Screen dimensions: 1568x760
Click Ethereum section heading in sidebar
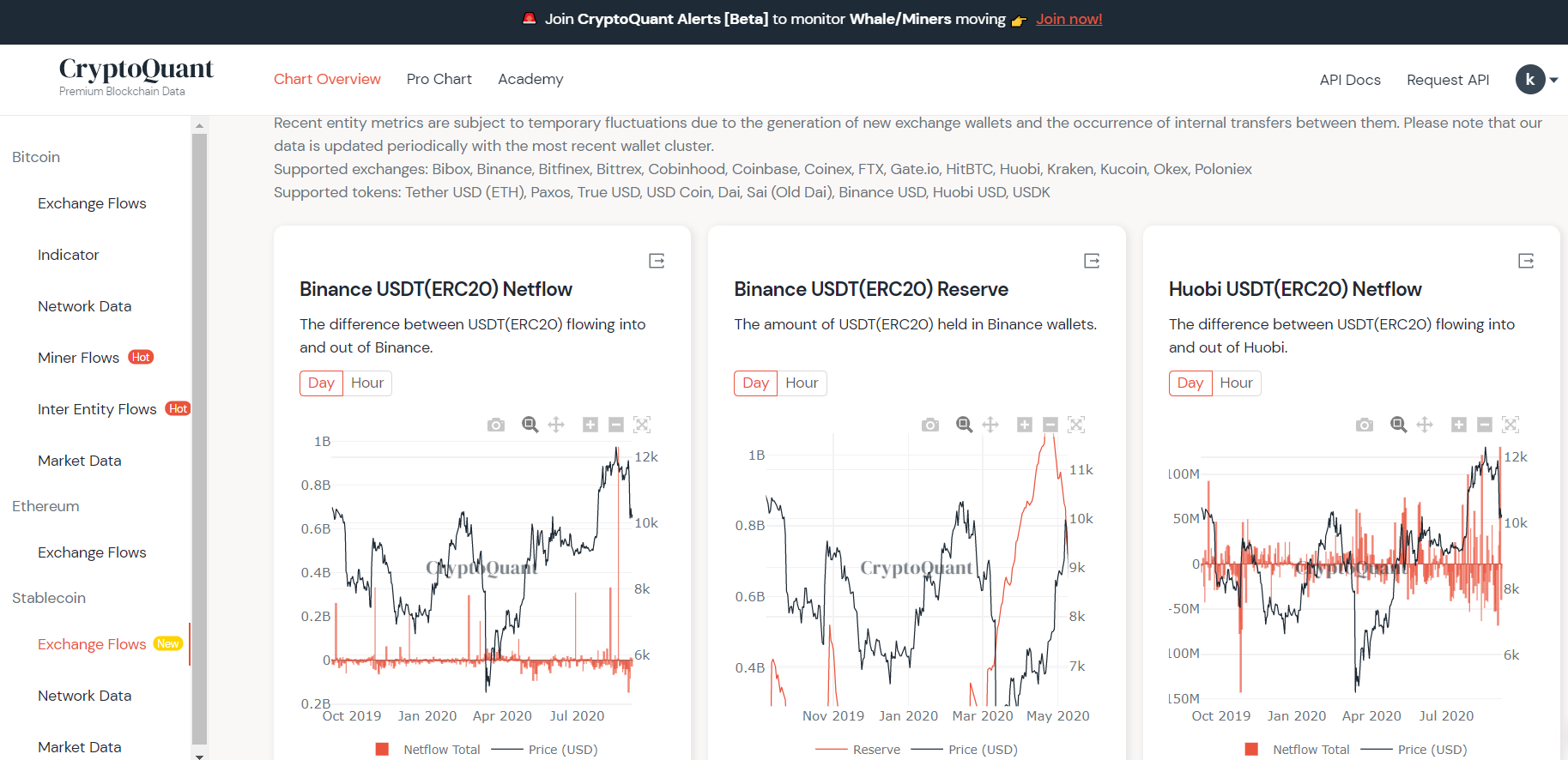click(x=45, y=506)
